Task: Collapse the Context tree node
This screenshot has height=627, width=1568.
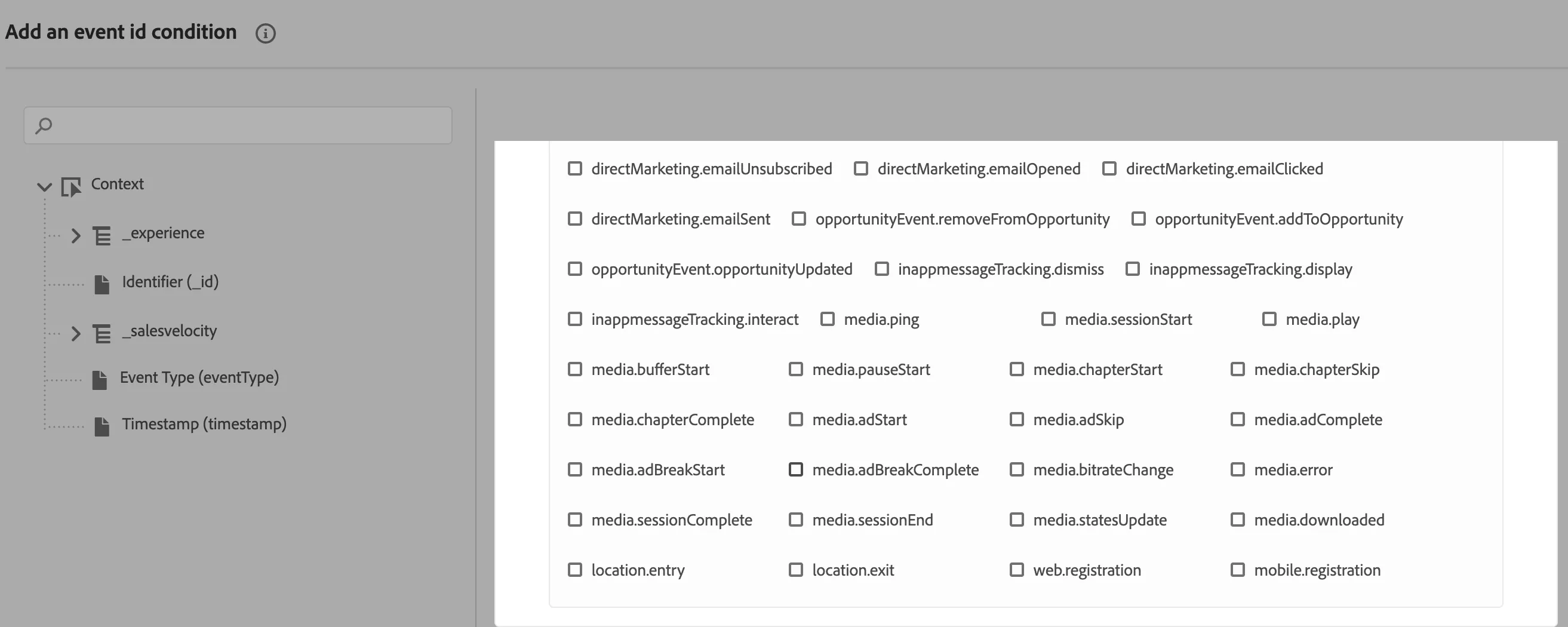Action: pyautogui.click(x=44, y=186)
